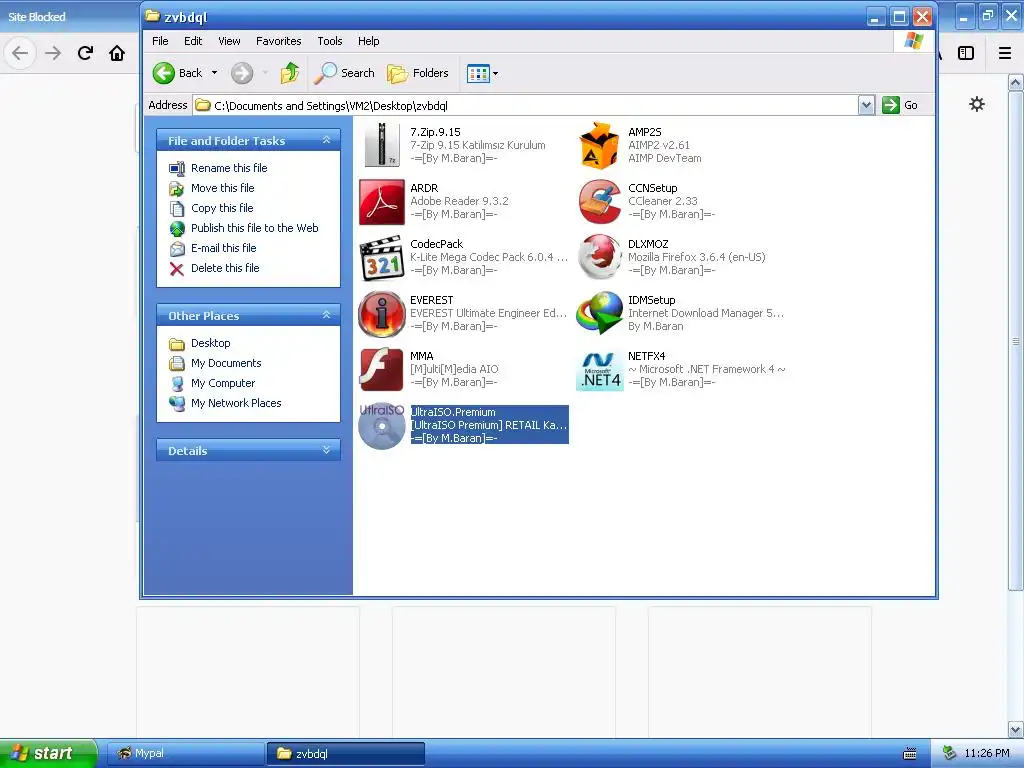Open My Network Places link

point(236,404)
